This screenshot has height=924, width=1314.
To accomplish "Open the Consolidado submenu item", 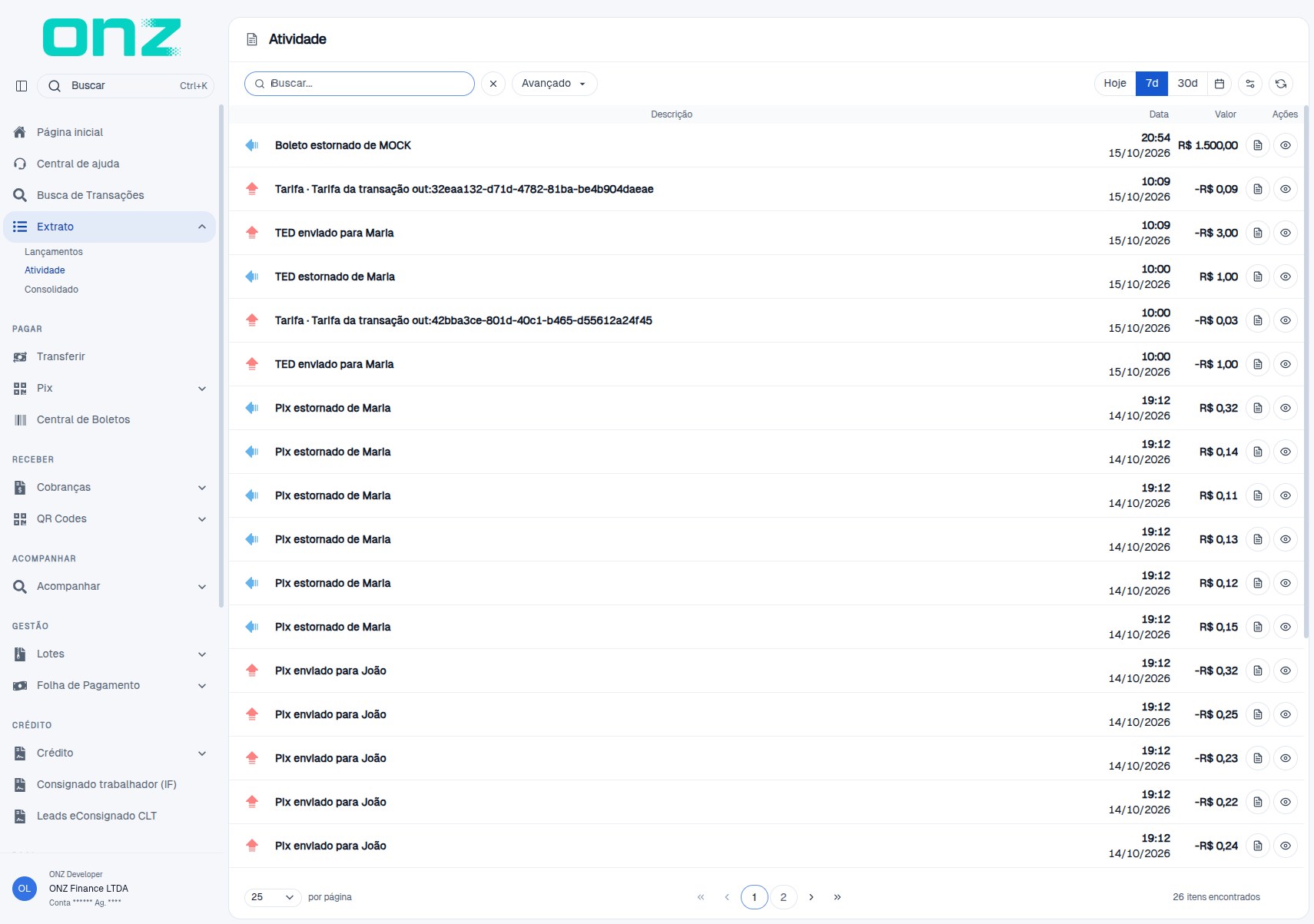I will [51, 290].
